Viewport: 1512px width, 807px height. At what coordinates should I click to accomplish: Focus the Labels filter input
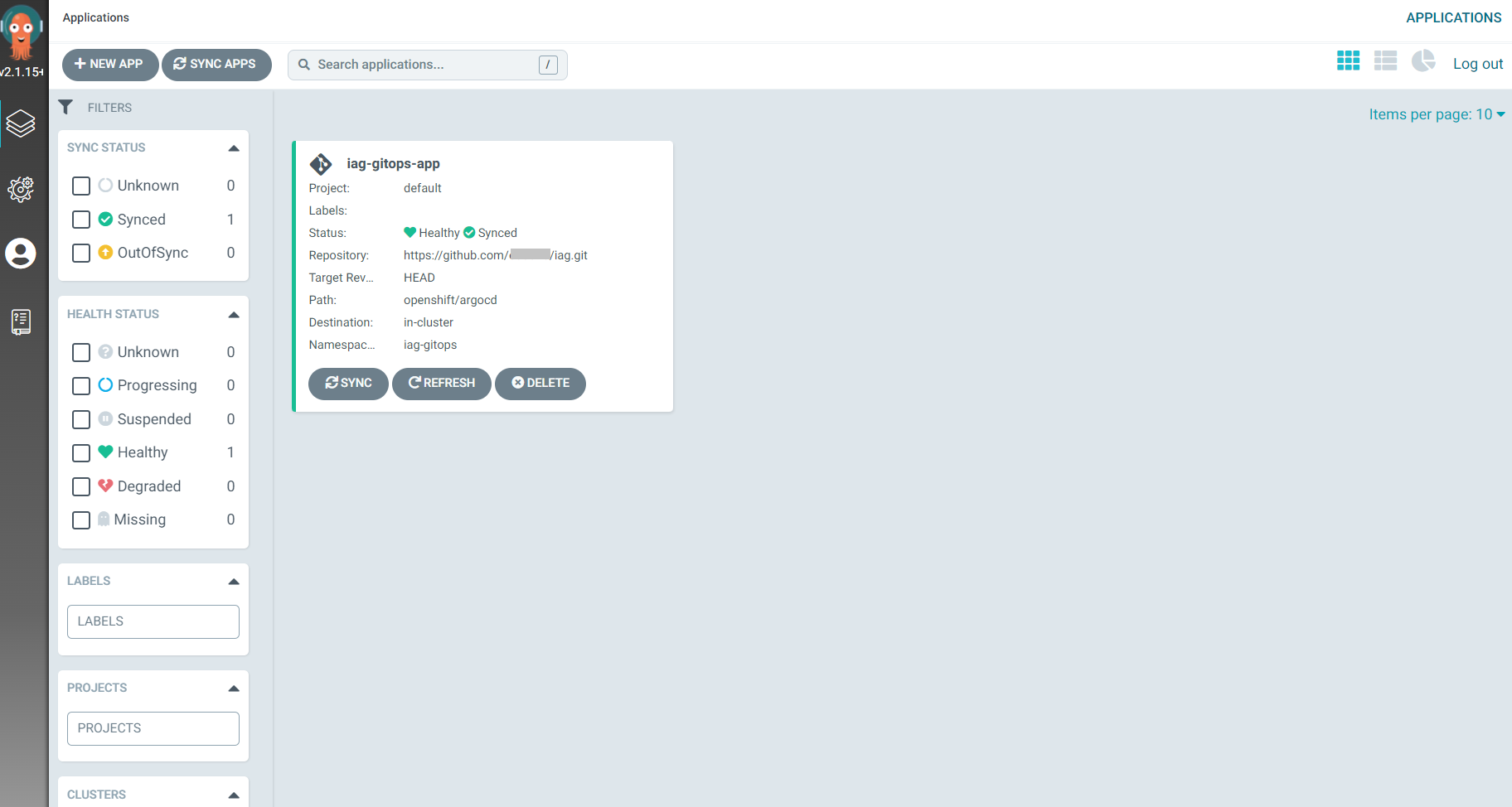click(x=153, y=621)
